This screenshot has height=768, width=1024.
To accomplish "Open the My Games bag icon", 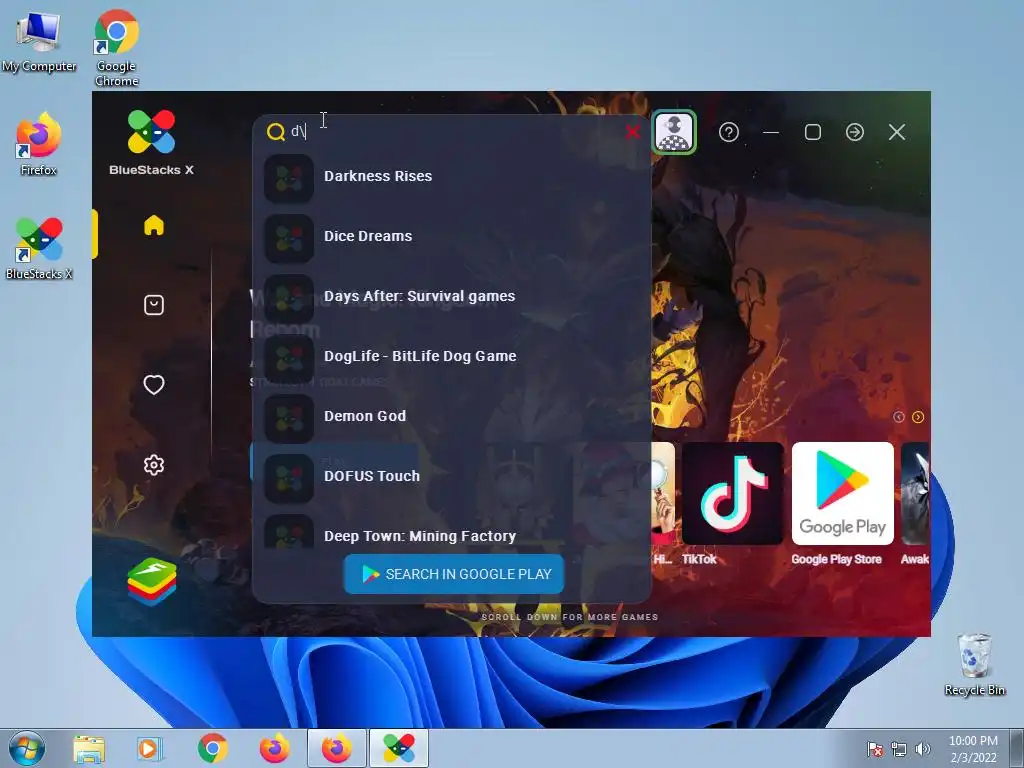I will click(153, 305).
